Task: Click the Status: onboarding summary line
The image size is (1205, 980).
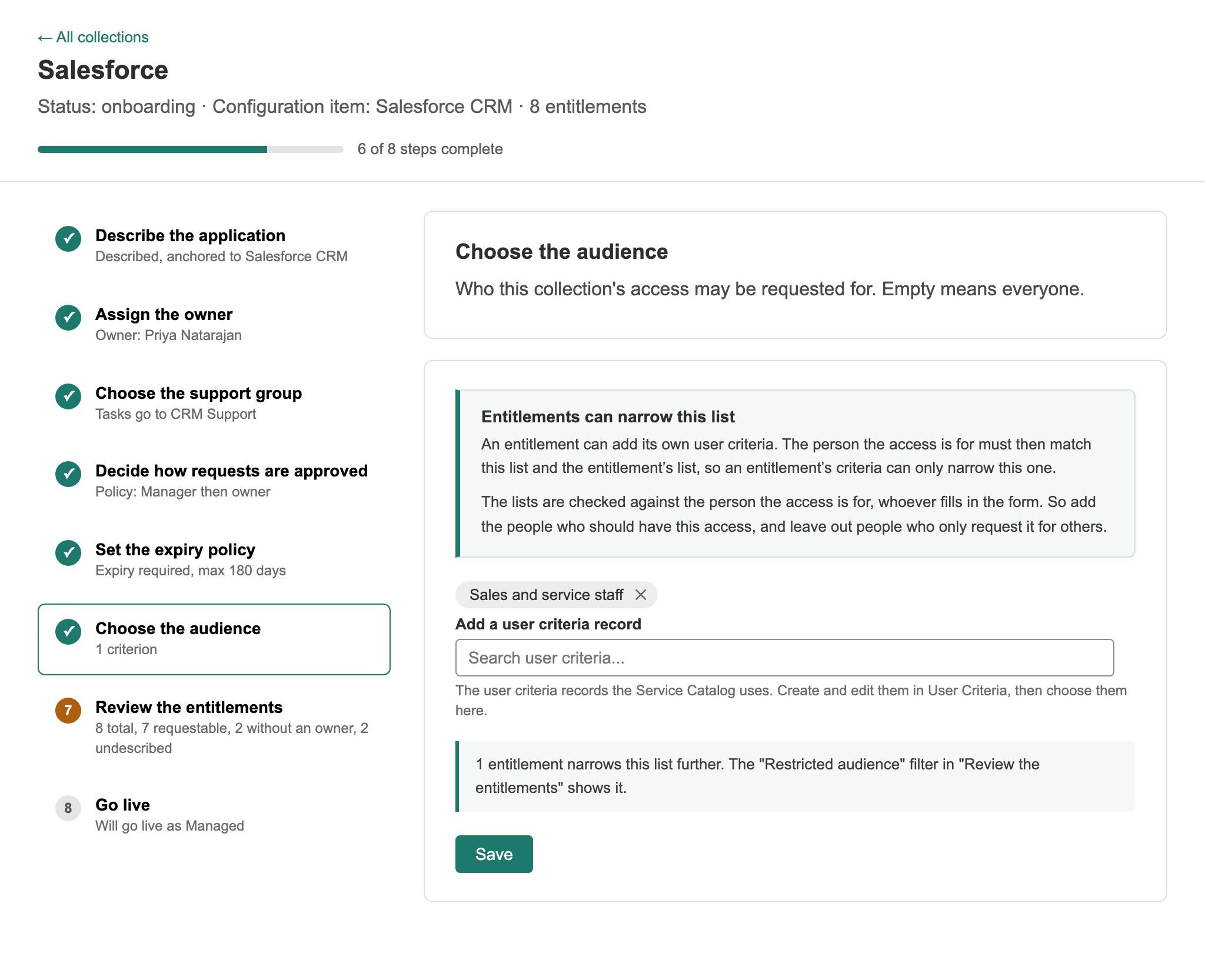Action: coord(342,106)
